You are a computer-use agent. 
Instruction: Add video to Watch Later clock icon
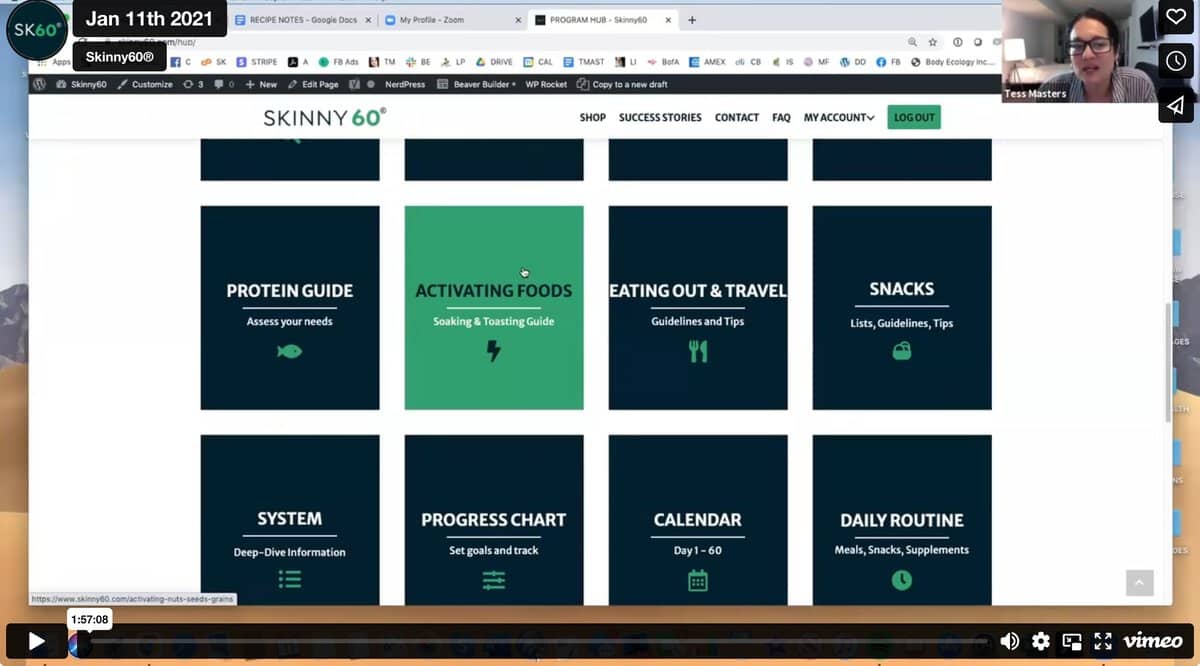point(1176,61)
